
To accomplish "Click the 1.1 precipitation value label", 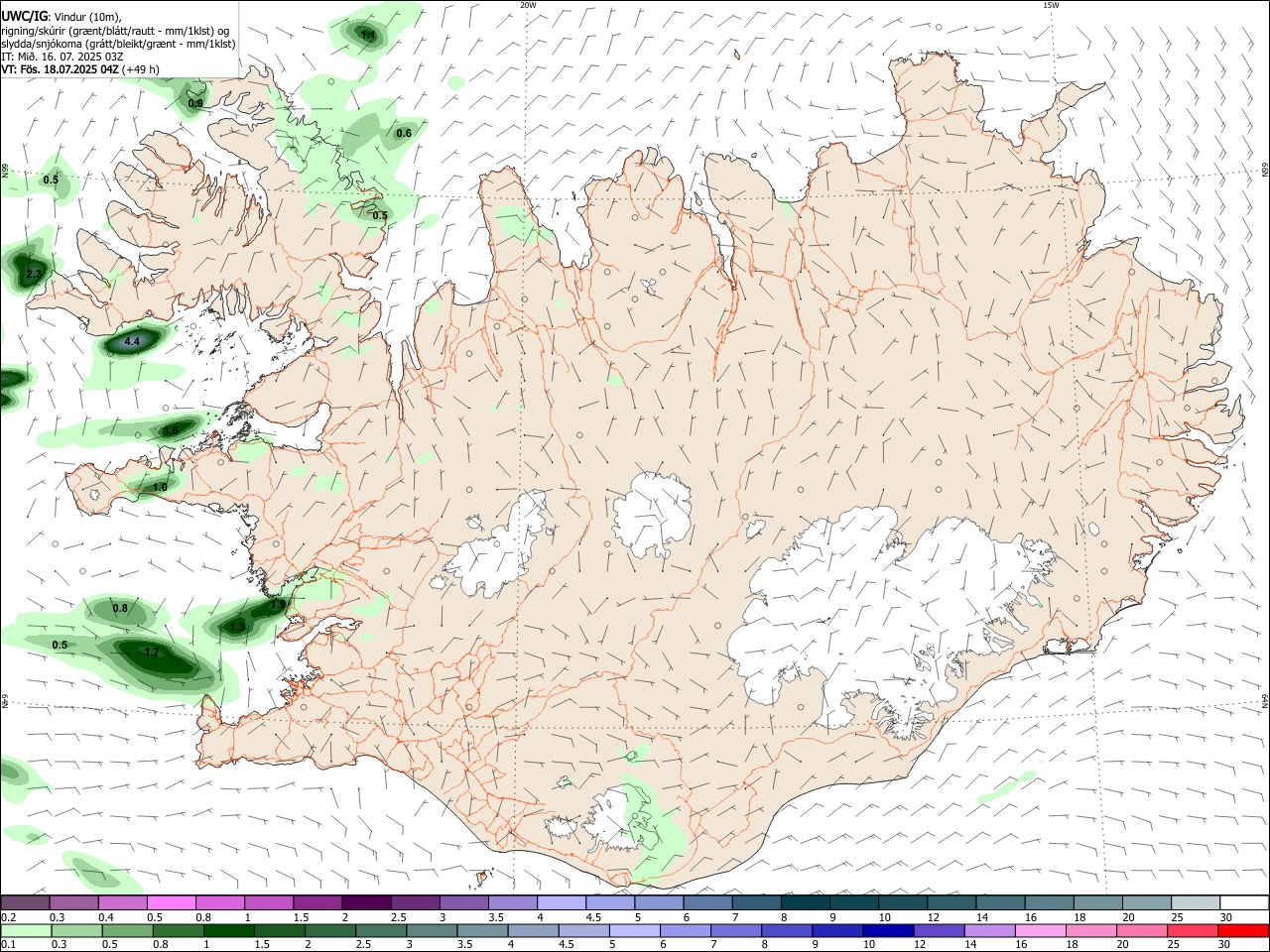I will pyautogui.click(x=368, y=36).
